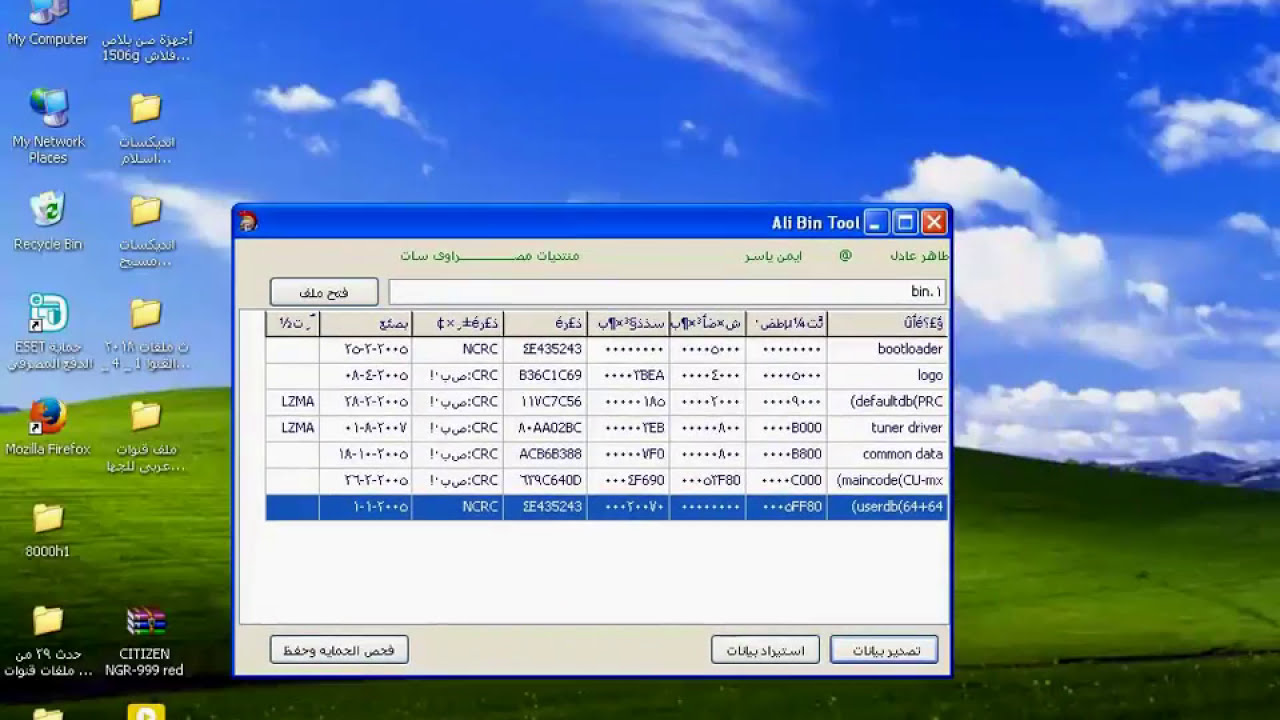Screen dimensions: 1280x720
Task: Open the folder beside Mozilla Firefox
Action: pyautogui.click(x=146, y=435)
